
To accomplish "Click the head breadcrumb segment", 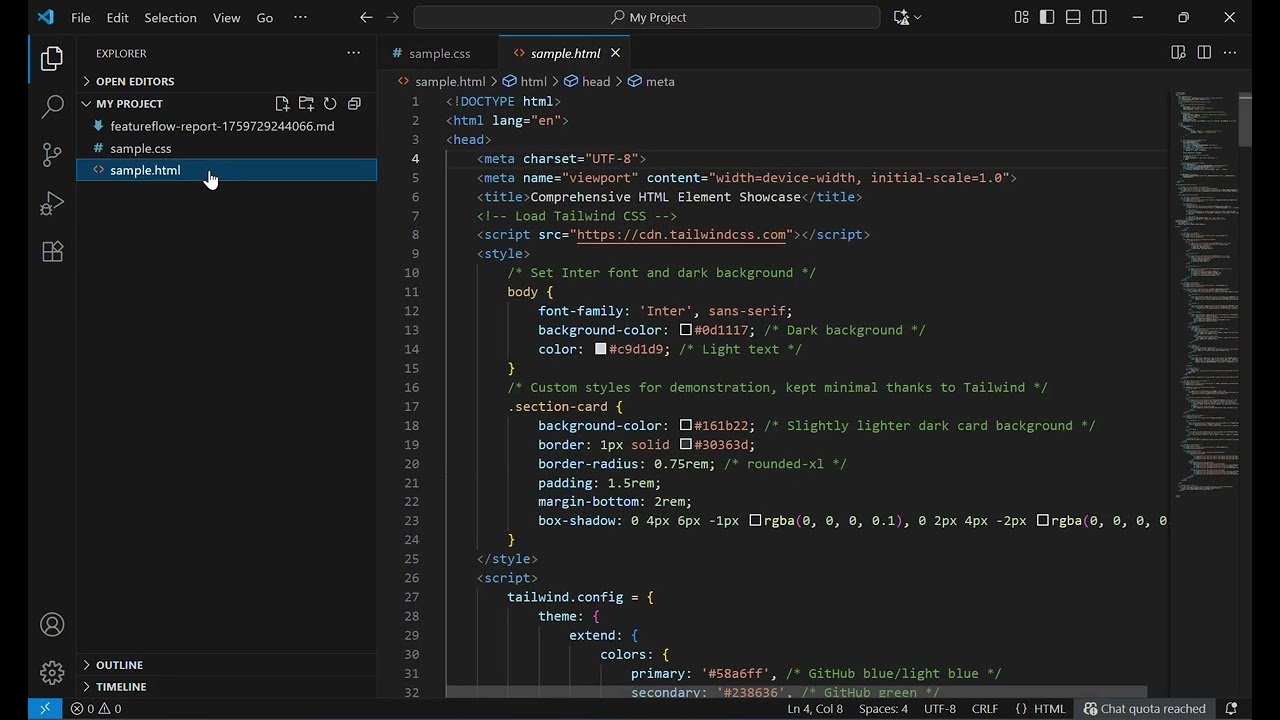I will [x=587, y=82].
